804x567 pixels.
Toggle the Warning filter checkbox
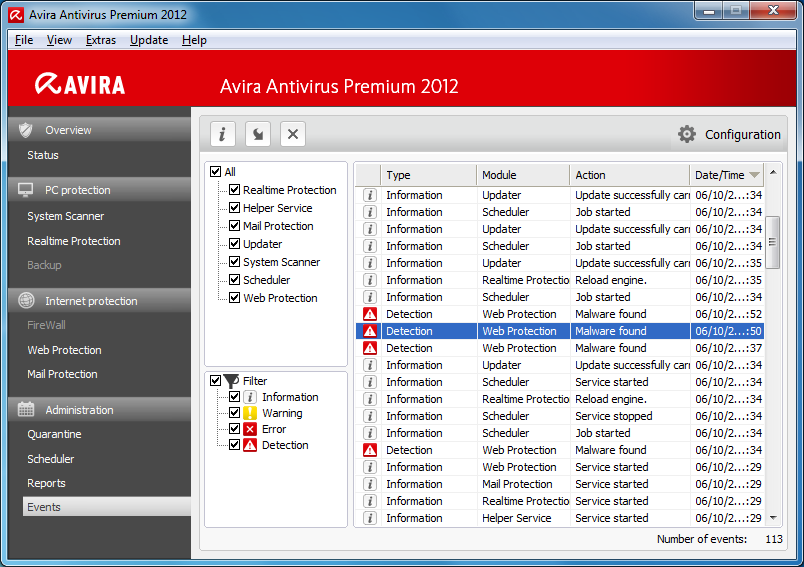point(234,413)
